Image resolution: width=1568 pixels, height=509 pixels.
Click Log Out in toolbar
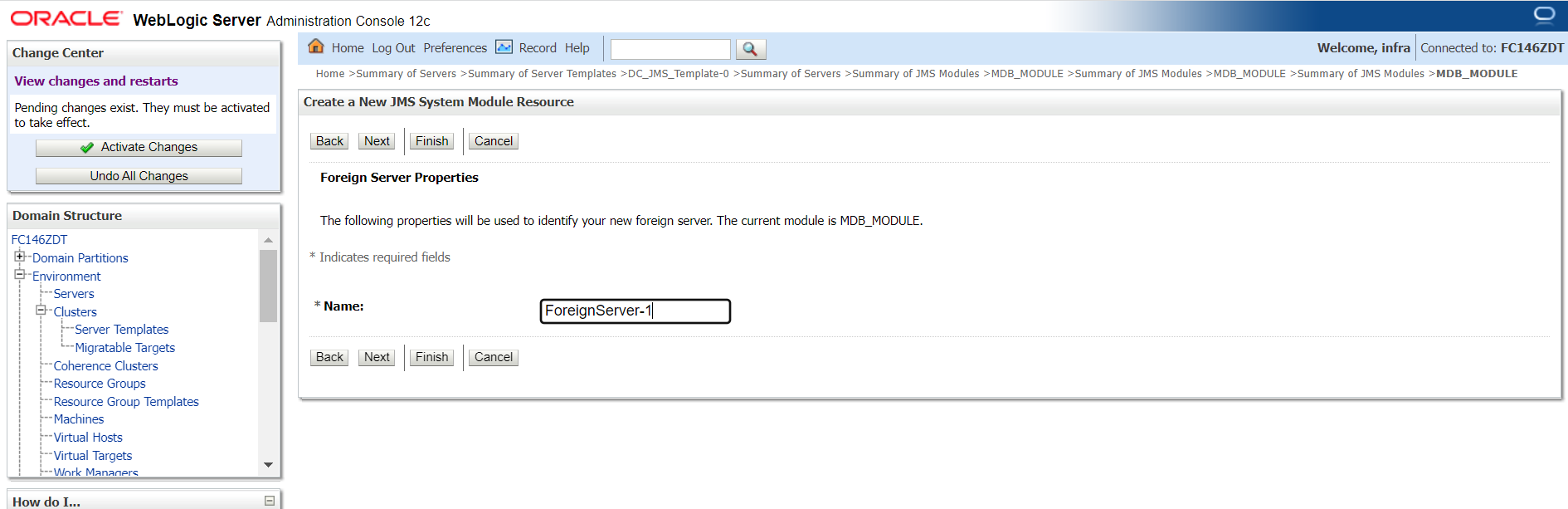point(393,48)
